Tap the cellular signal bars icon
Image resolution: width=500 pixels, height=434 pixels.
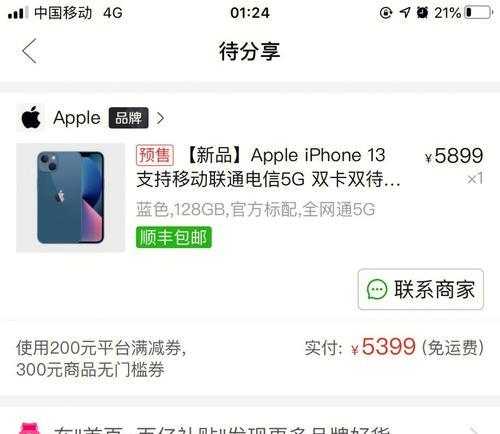coord(17,13)
